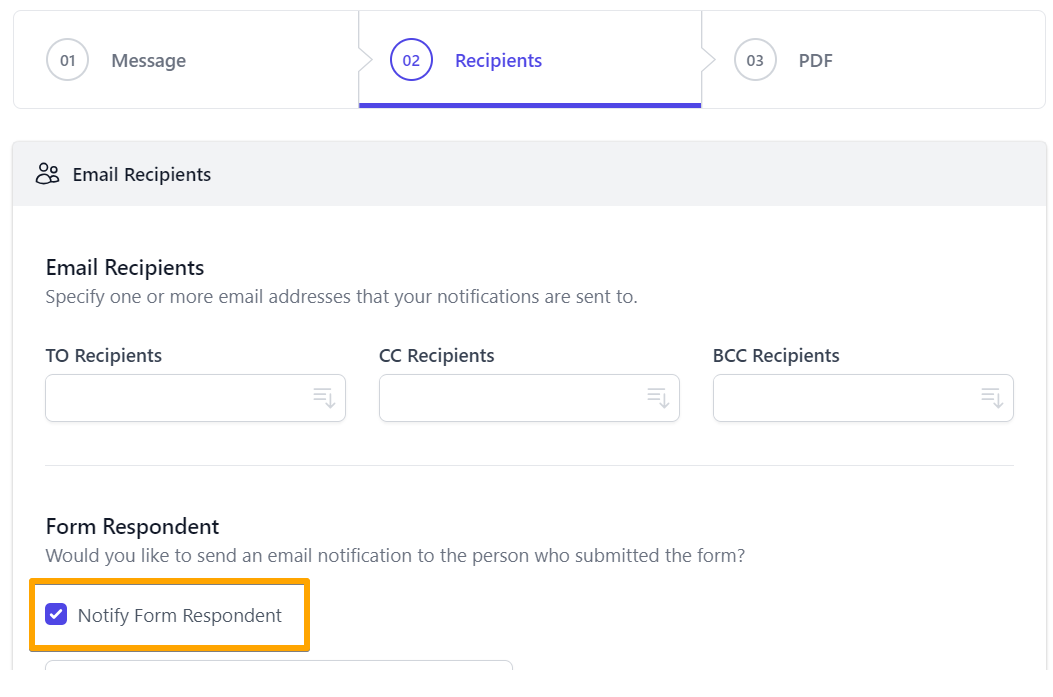
Task: Uncheck the Notify Form Respondent checkbox
Action: coord(57,615)
